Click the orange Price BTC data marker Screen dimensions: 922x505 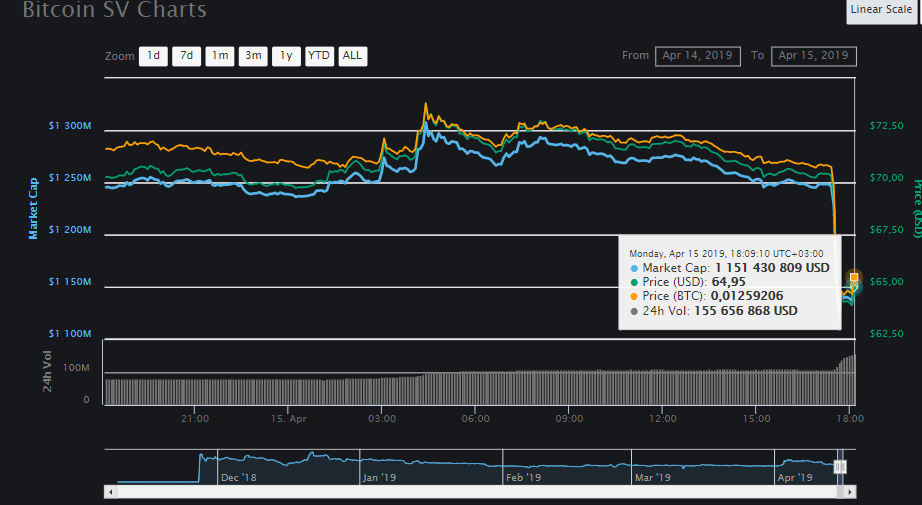click(854, 277)
